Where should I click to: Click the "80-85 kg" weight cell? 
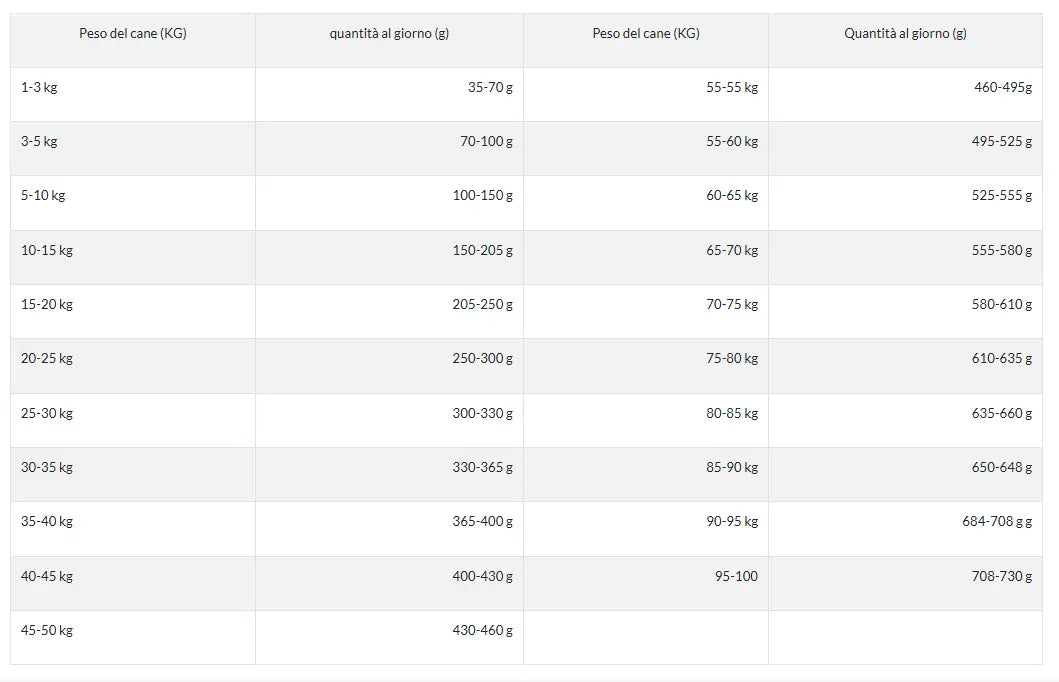pyautogui.click(x=732, y=414)
